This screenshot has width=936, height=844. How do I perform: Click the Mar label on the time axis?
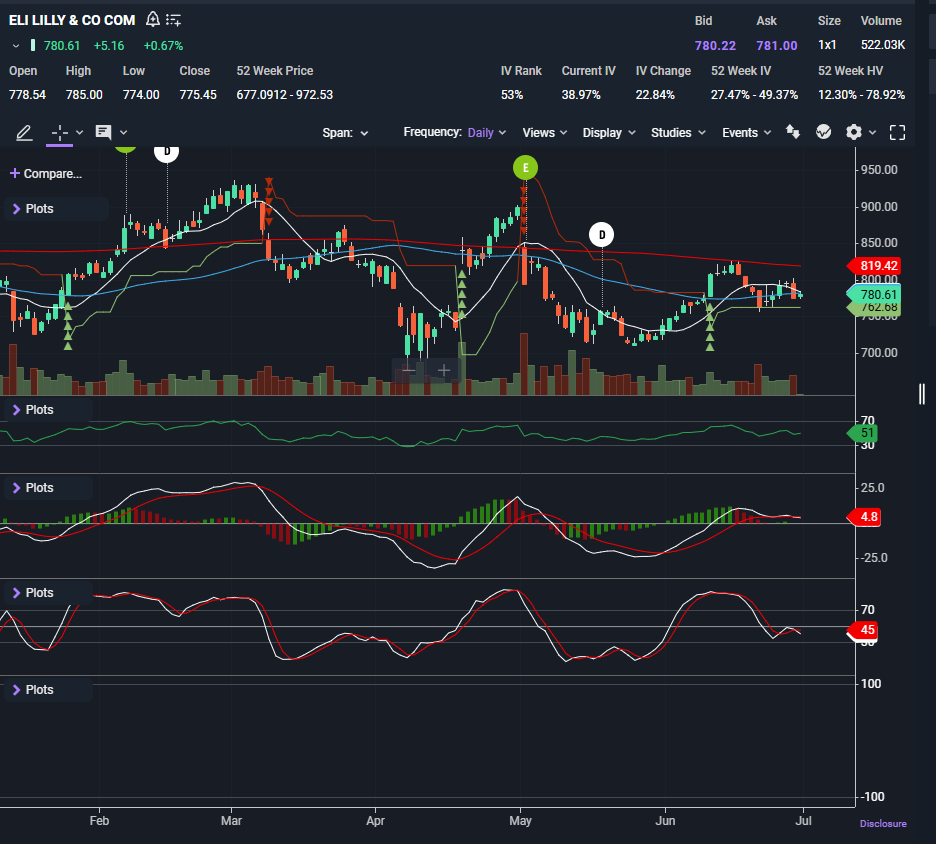point(231,821)
